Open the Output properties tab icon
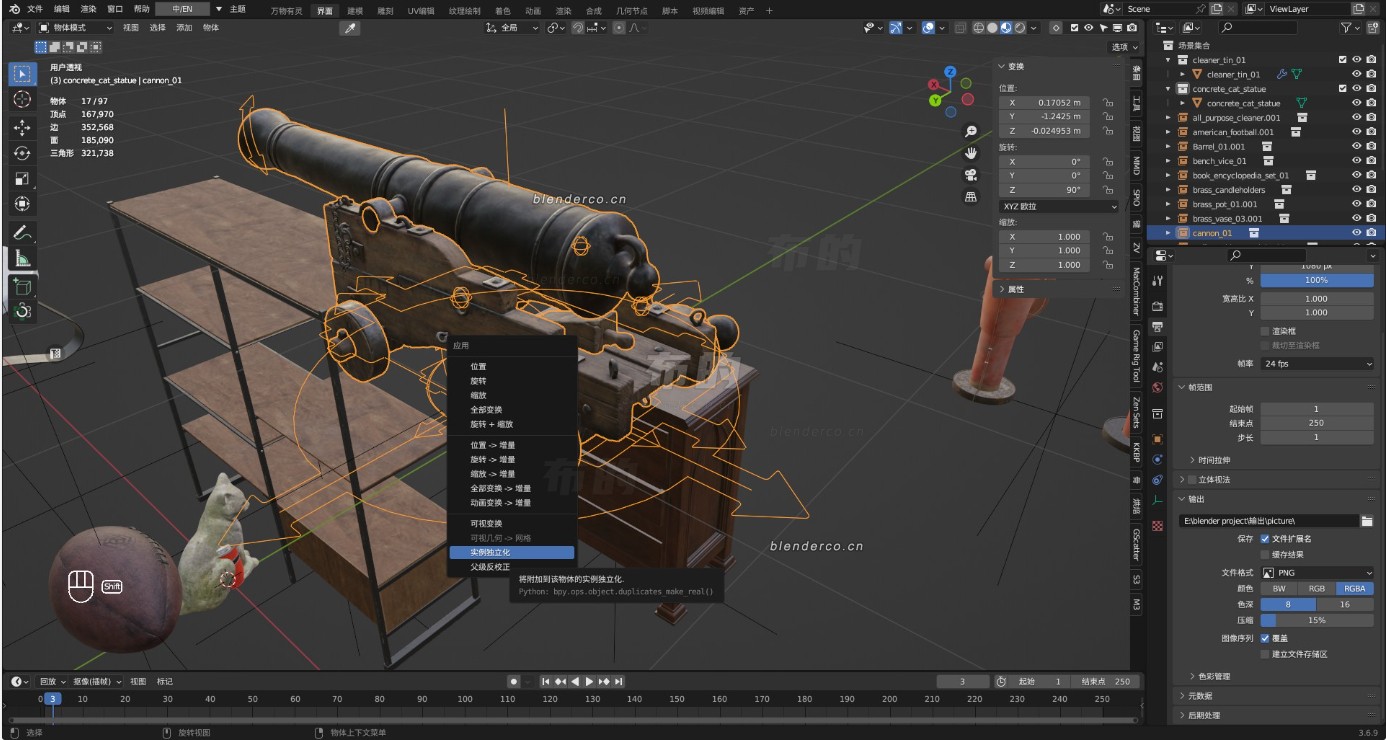Viewport: 1386px width, 740px height. pyautogui.click(x=1158, y=326)
